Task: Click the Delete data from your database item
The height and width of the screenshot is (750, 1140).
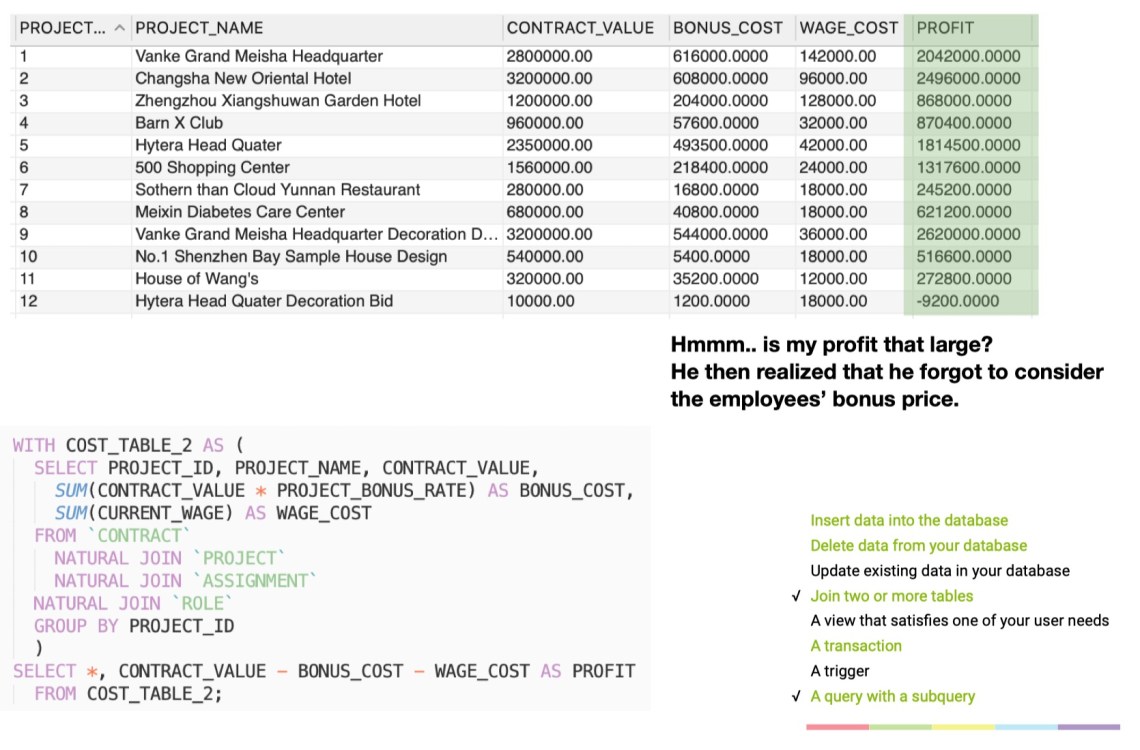Action: coord(918,545)
